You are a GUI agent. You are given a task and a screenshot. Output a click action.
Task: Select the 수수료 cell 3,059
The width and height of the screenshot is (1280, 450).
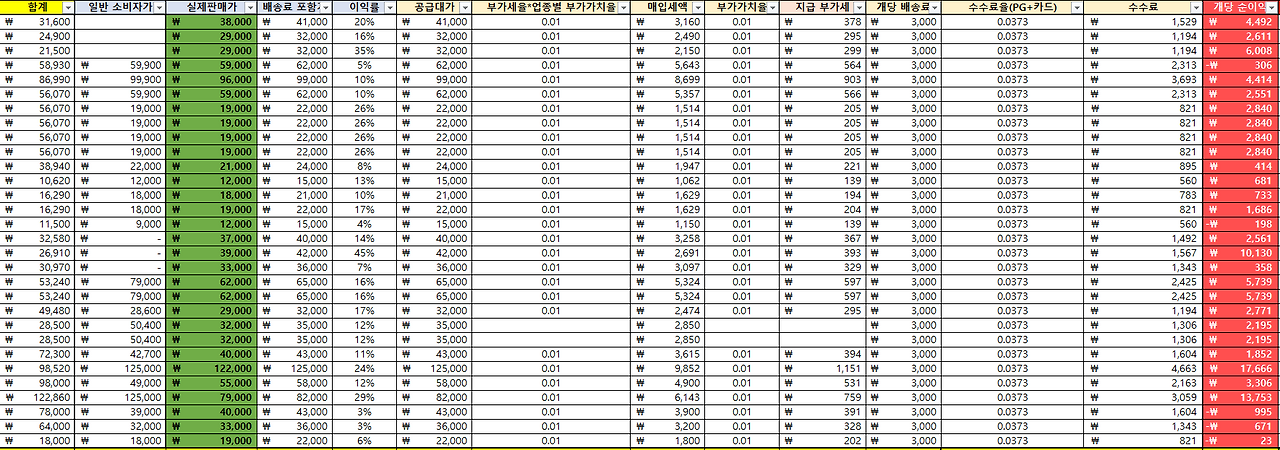[1143, 398]
